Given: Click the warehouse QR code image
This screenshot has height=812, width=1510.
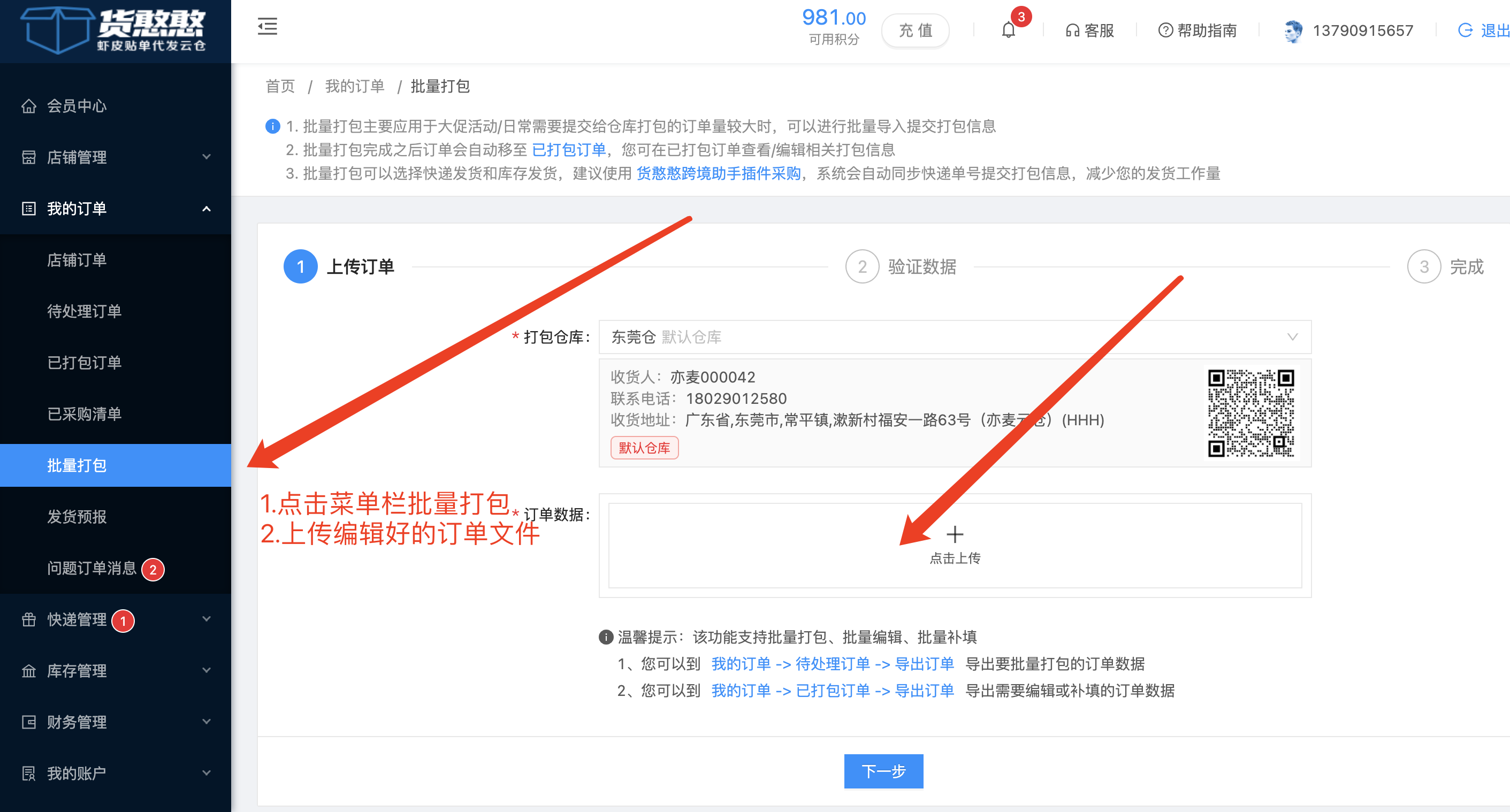Looking at the screenshot, I should [x=1250, y=412].
